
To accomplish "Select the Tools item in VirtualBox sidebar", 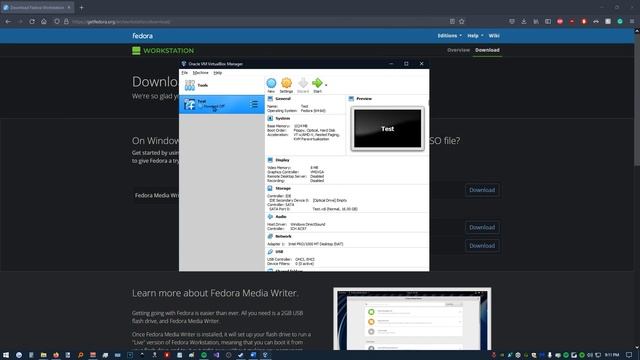I will pos(222,85).
